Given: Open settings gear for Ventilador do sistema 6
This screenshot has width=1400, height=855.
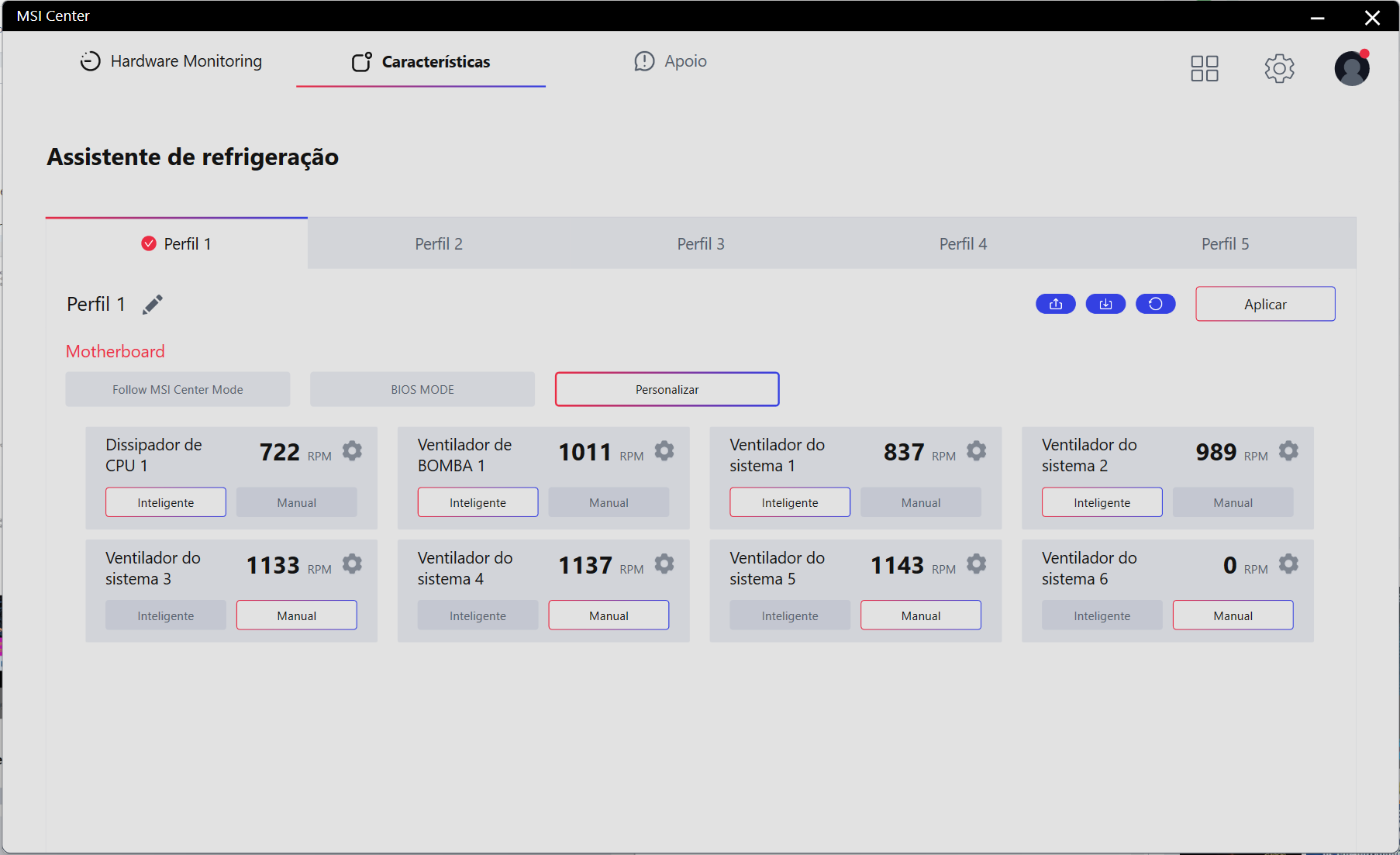Looking at the screenshot, I should pyautogui.click(x=1288, y=564).
